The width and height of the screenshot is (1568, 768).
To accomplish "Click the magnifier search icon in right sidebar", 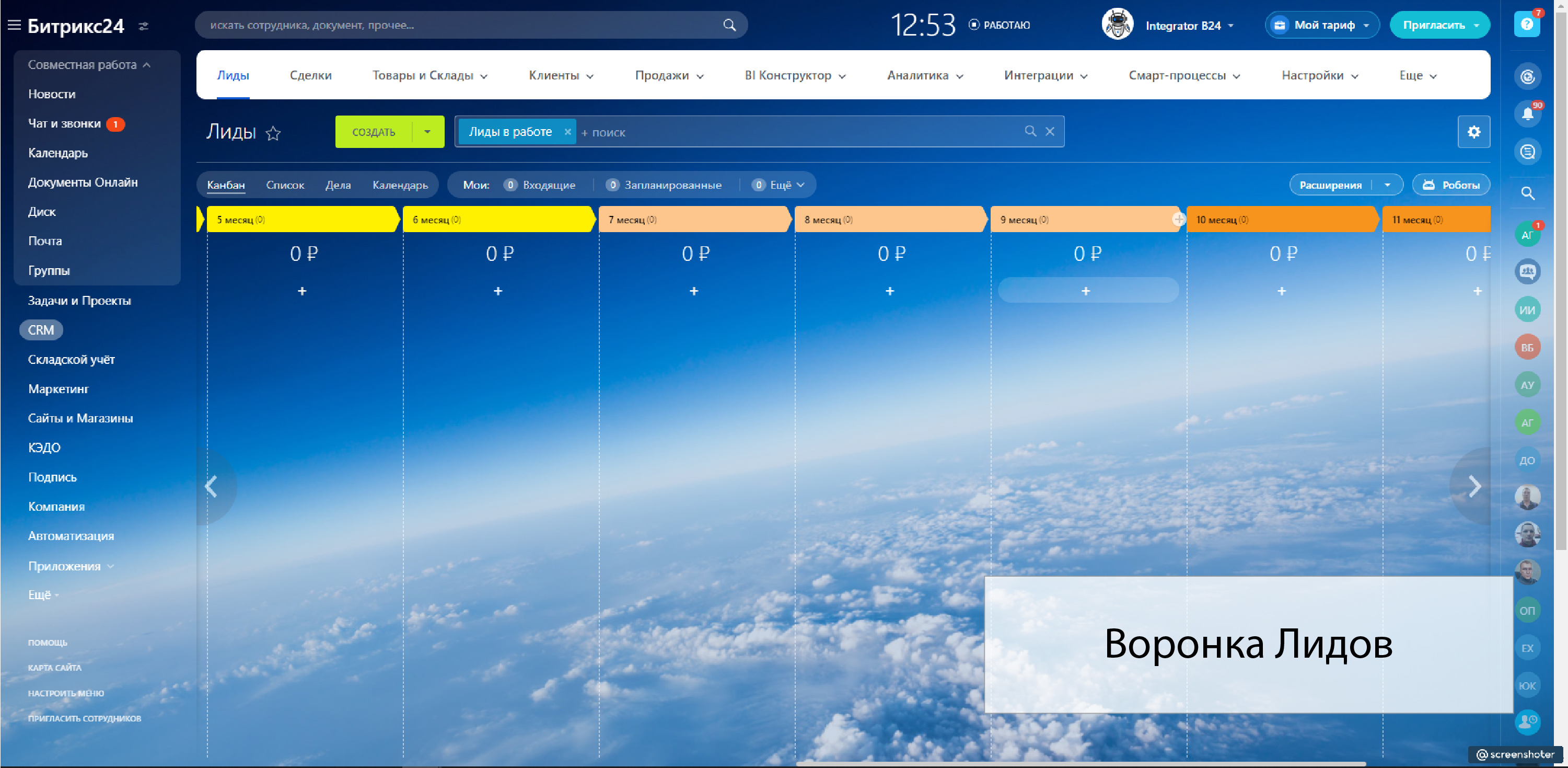I will [x=1527, y=193].
